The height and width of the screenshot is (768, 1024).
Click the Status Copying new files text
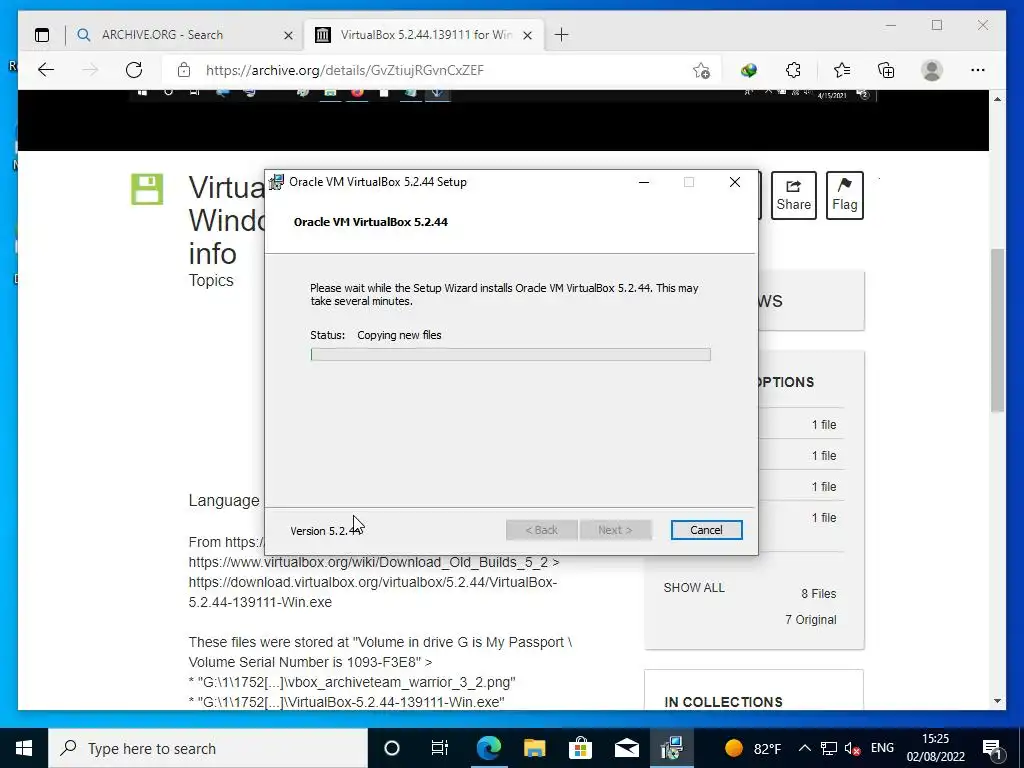pos(376,335)
